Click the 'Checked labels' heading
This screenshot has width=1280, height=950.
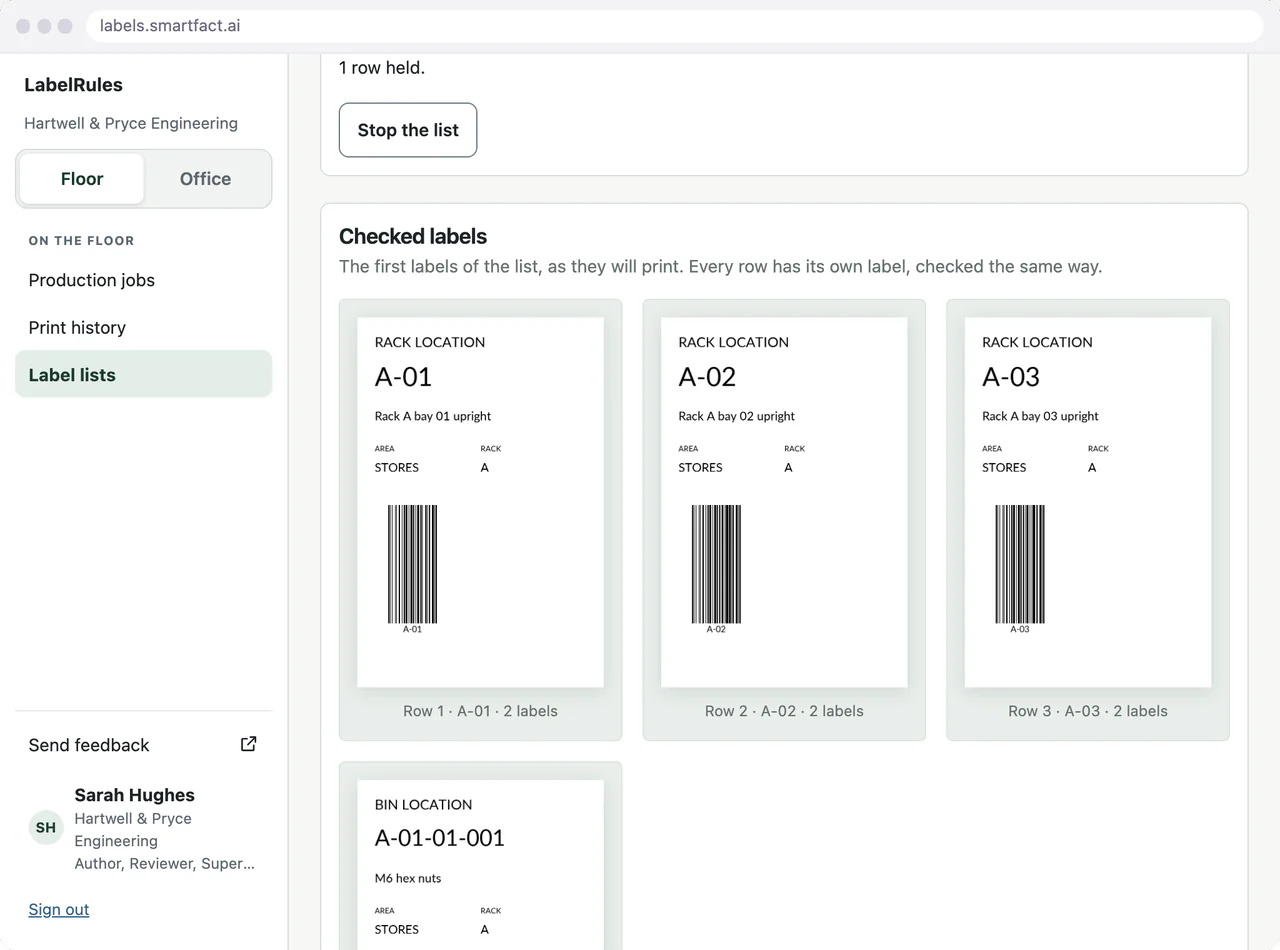tap(413, 236)
